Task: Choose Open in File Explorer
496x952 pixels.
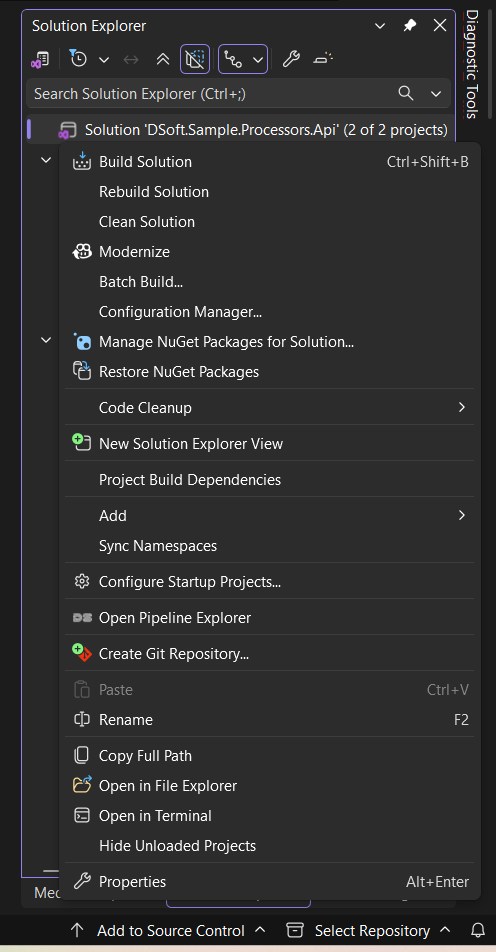Action: [270, 786]
